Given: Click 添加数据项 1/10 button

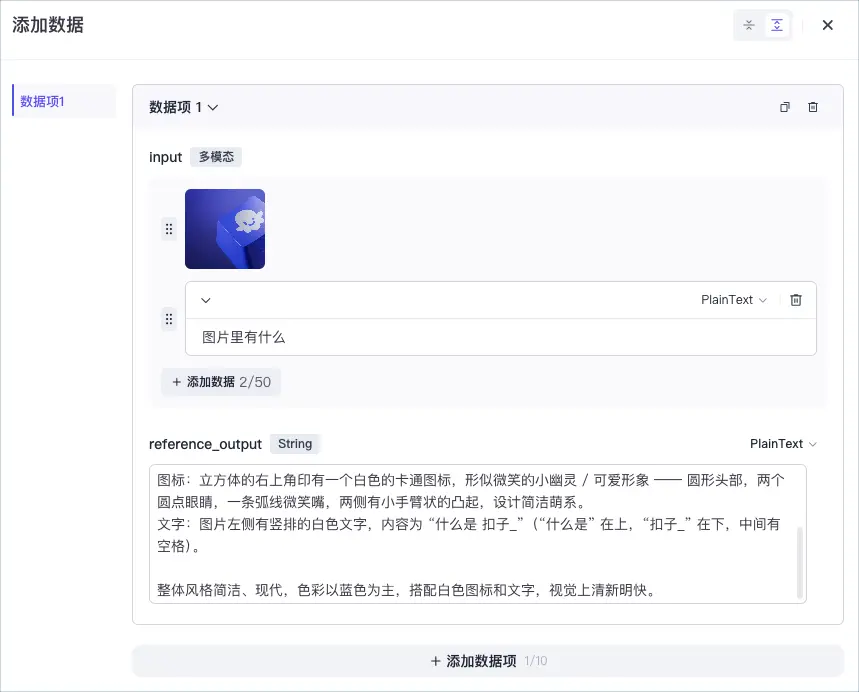Looking at the screenshot, I should [x=488, y=661].
